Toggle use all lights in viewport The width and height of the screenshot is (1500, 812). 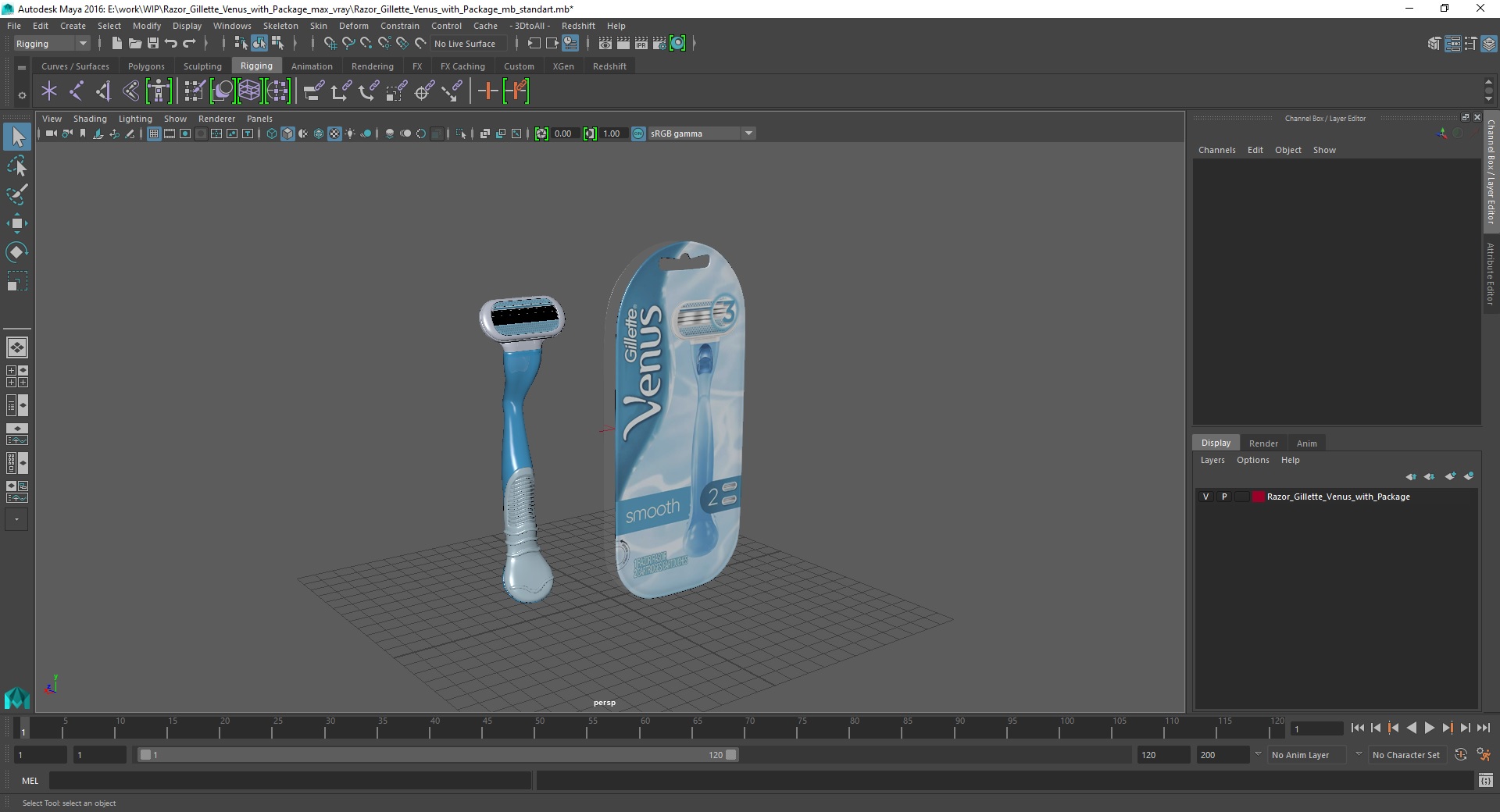(350, 134)
